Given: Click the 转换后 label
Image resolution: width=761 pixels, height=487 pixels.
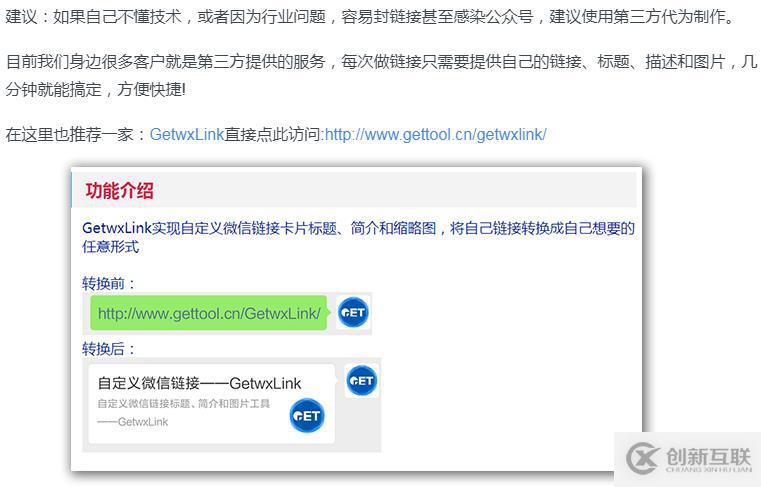Looking at the screenshot, I should pyautogui.click(x=108, y=349).
